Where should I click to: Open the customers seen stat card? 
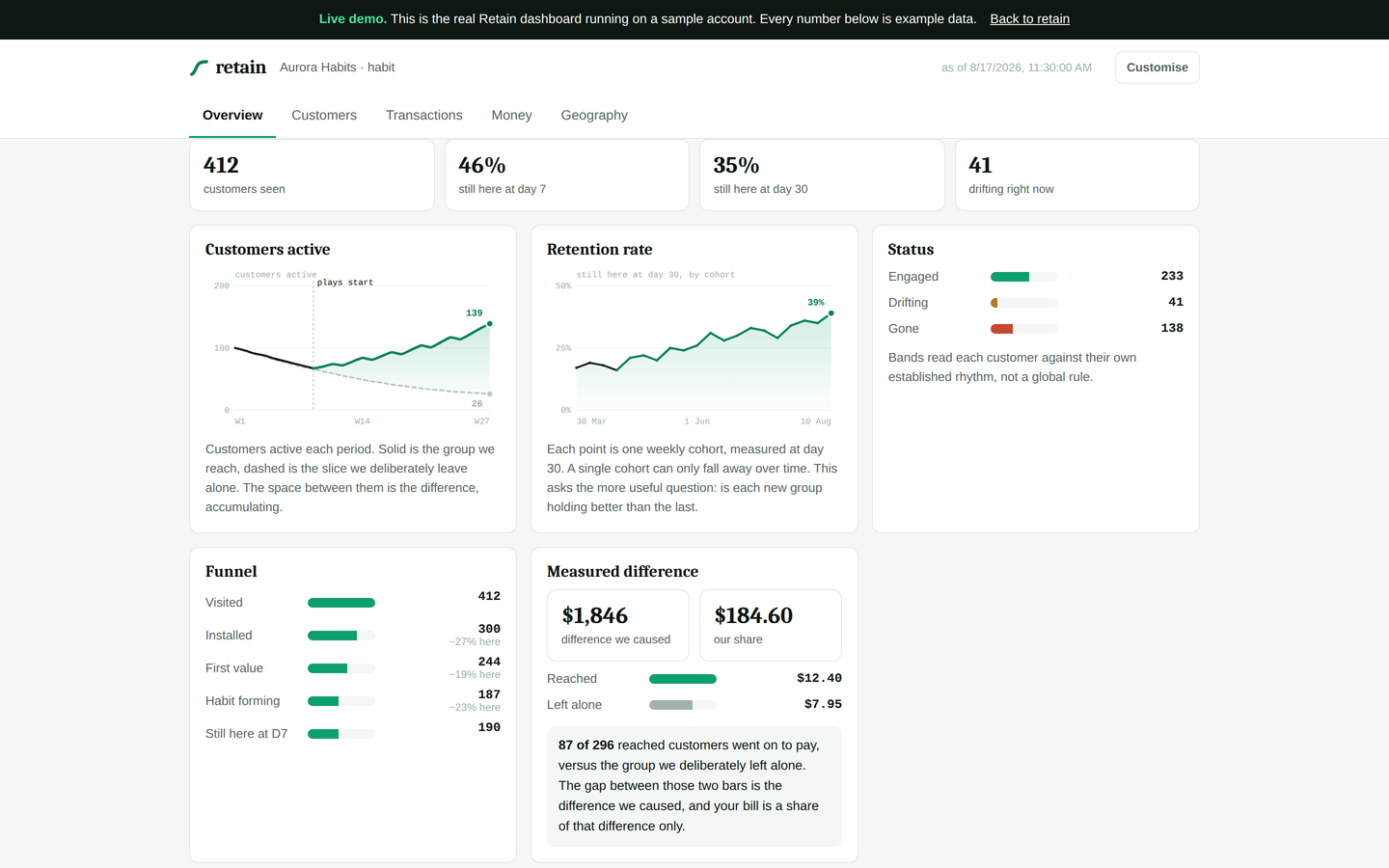coord(312,175)
